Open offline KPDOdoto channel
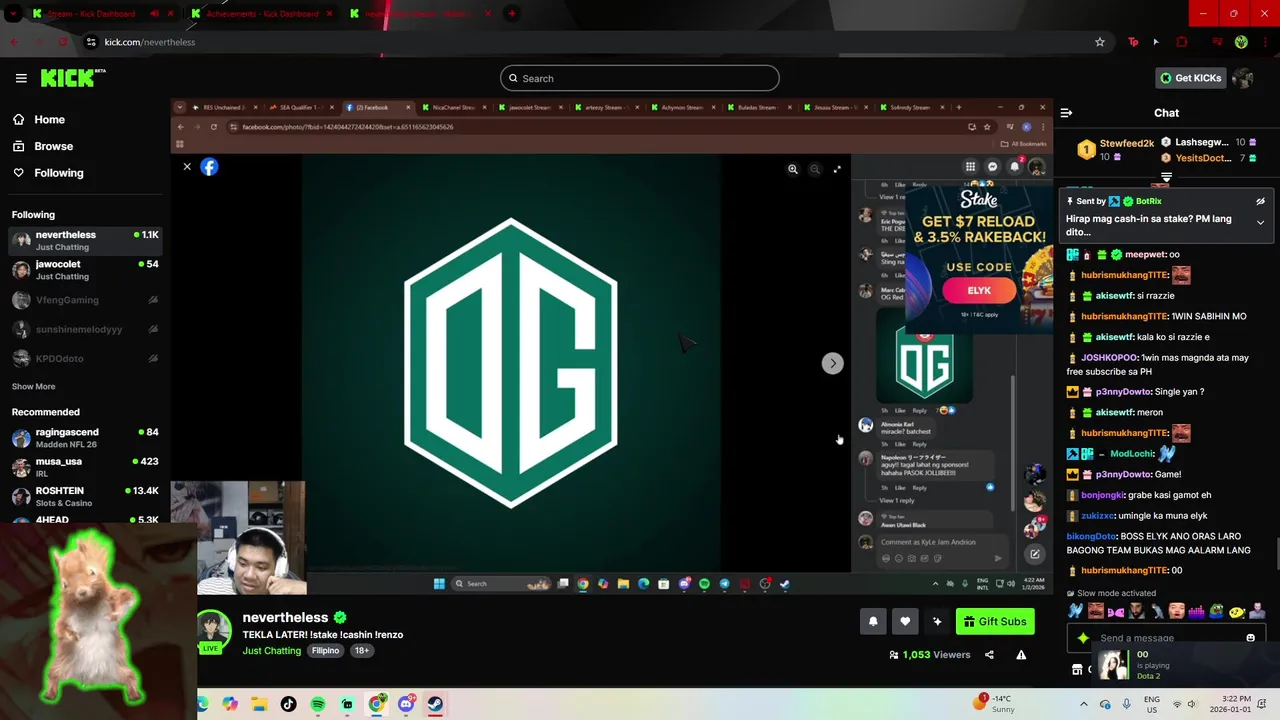Image resolution: width=1280 pixels, height=720 pixels. pos(85,358)
